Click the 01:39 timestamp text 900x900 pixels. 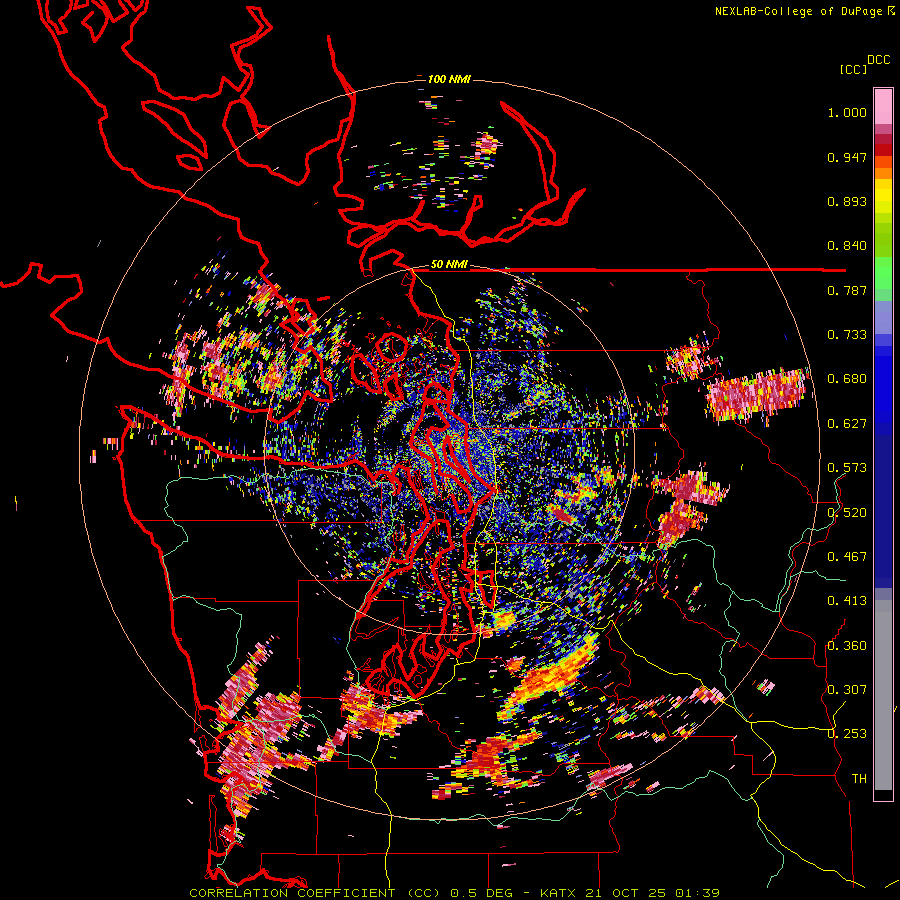coord(696,893)
